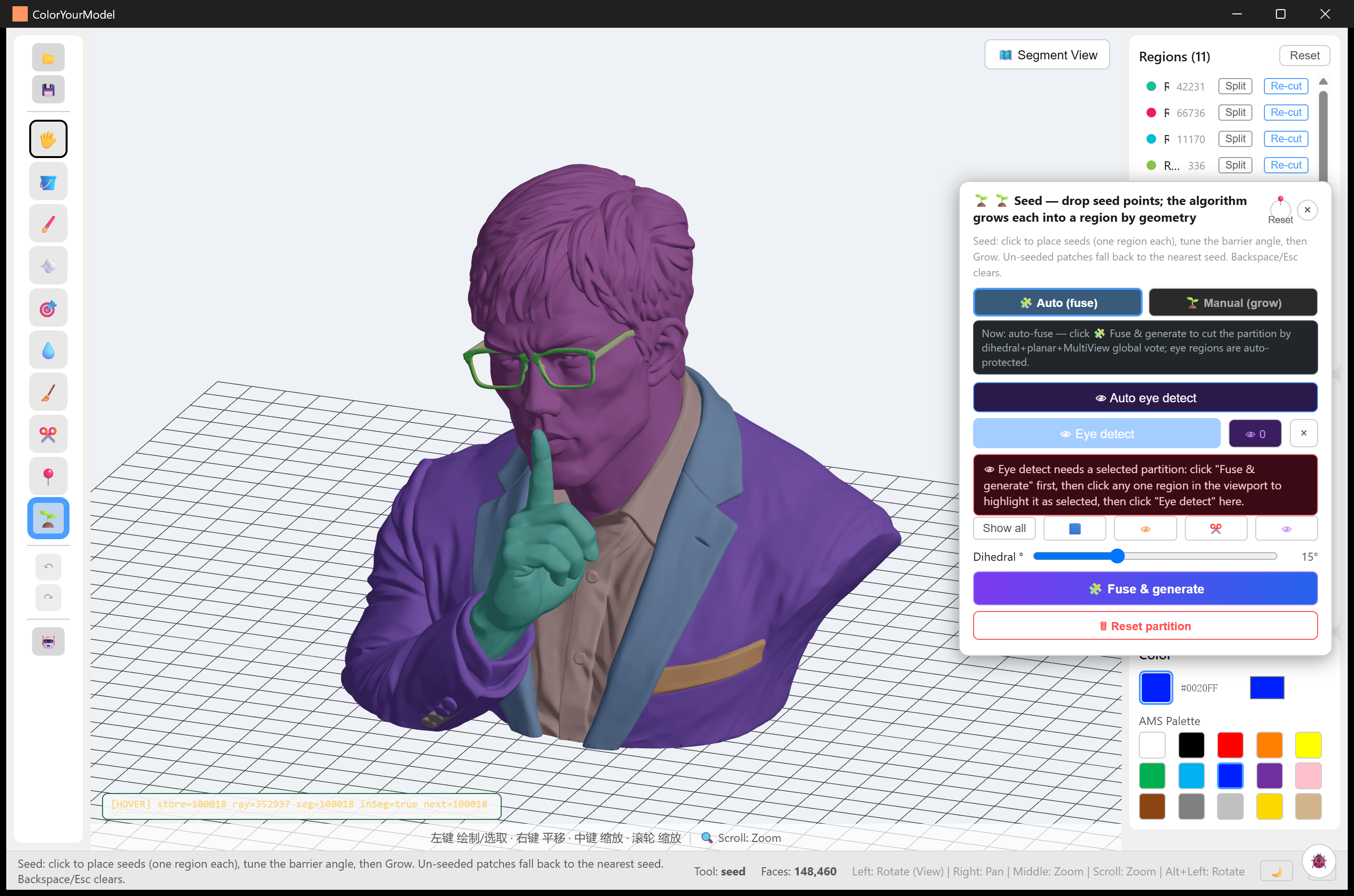The image size is (1354, 896).
Task: Select the target bullseye tool
Action: [48, 308]
